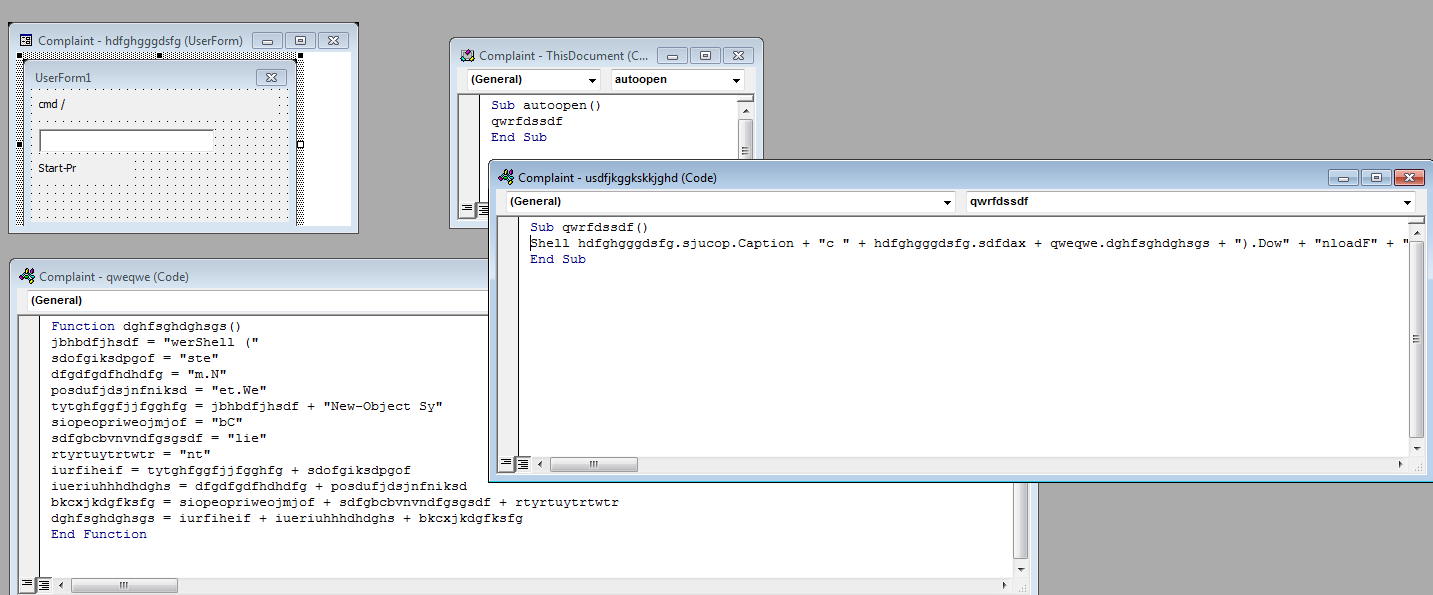This screenshot has height=595, width=1433.
Task: Click 'End Sub' line in usdfjkggkskkjghd window
Action: tap(558, 259)
